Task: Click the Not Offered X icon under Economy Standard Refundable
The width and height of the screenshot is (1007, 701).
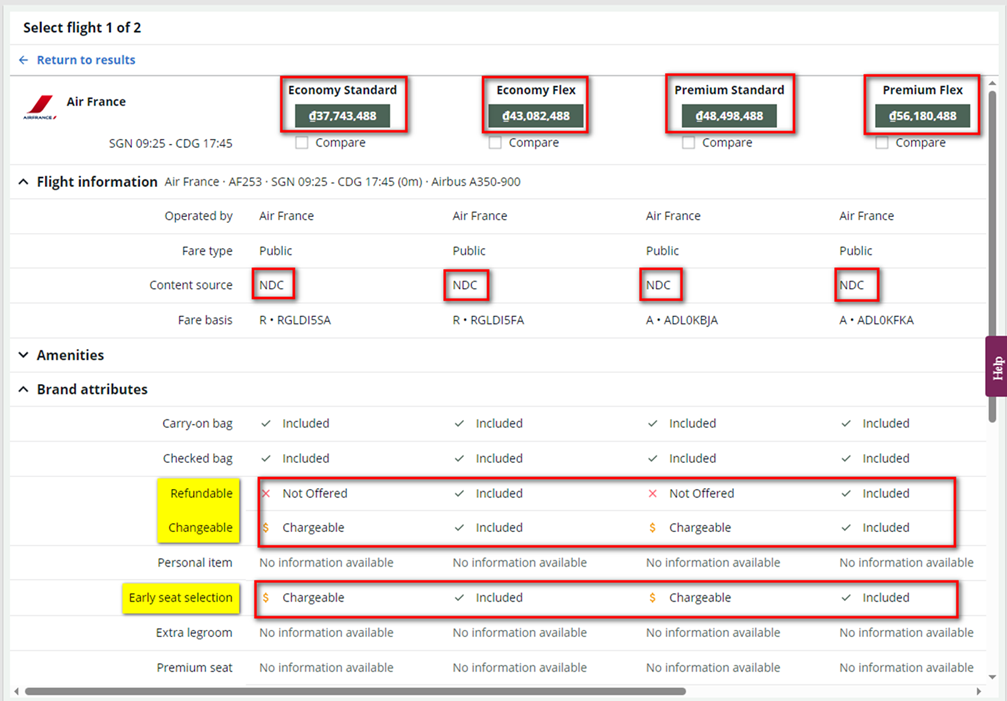Action: (x=266, y=494)
